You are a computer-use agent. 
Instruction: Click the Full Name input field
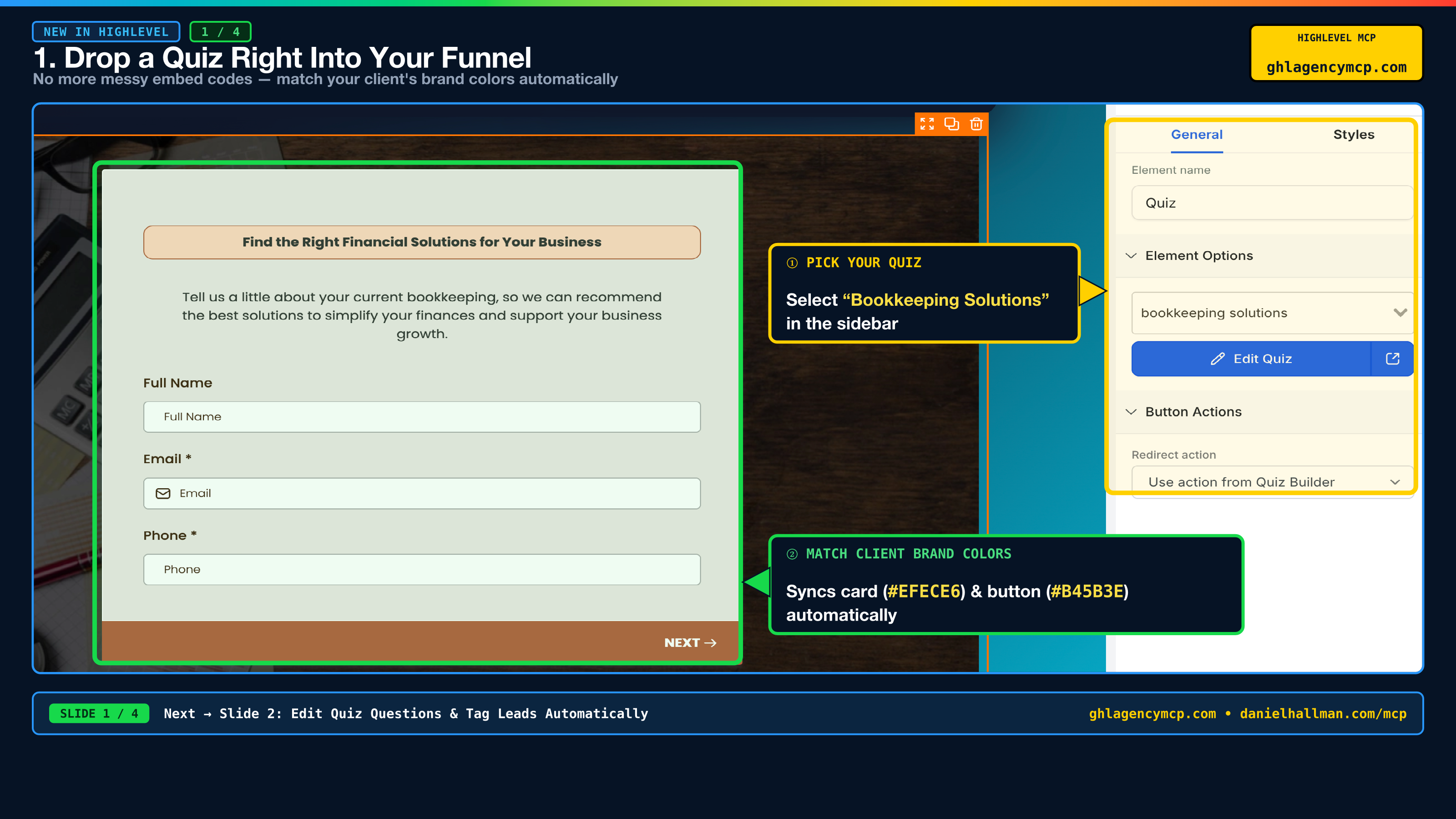422,417
